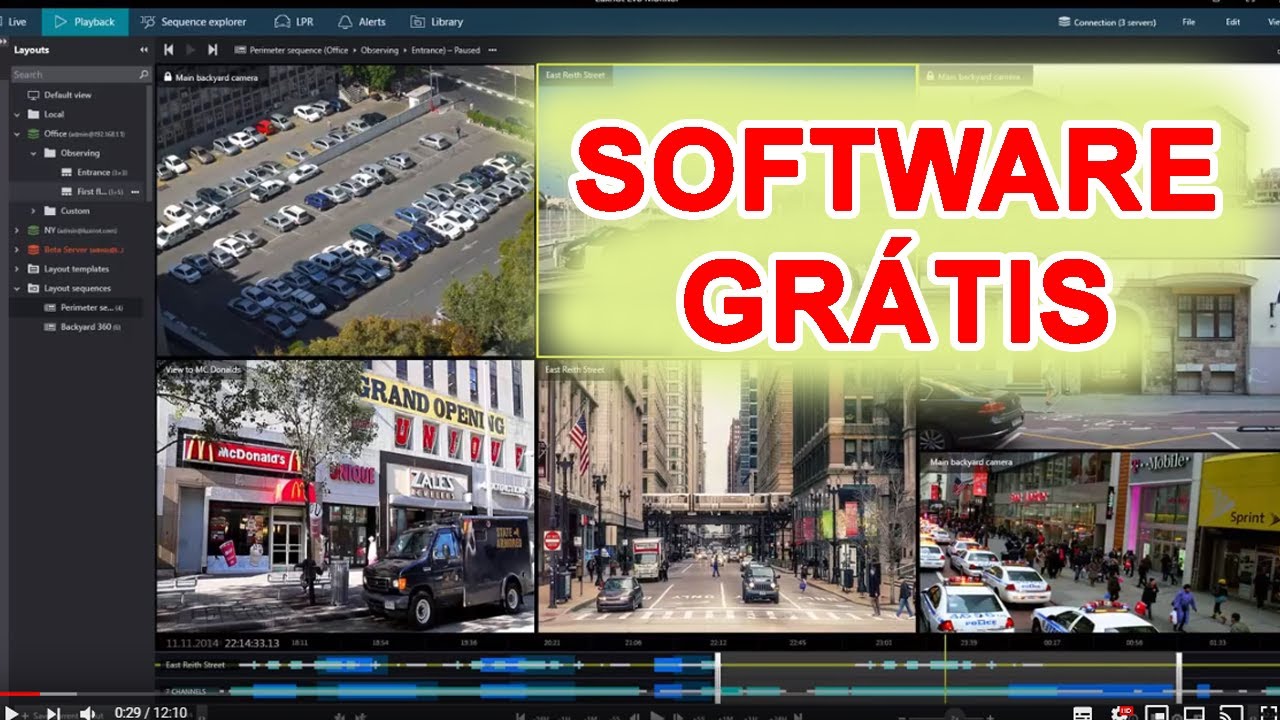Skip to next YouTube video
1280x720 pixels.
point(52,712)
